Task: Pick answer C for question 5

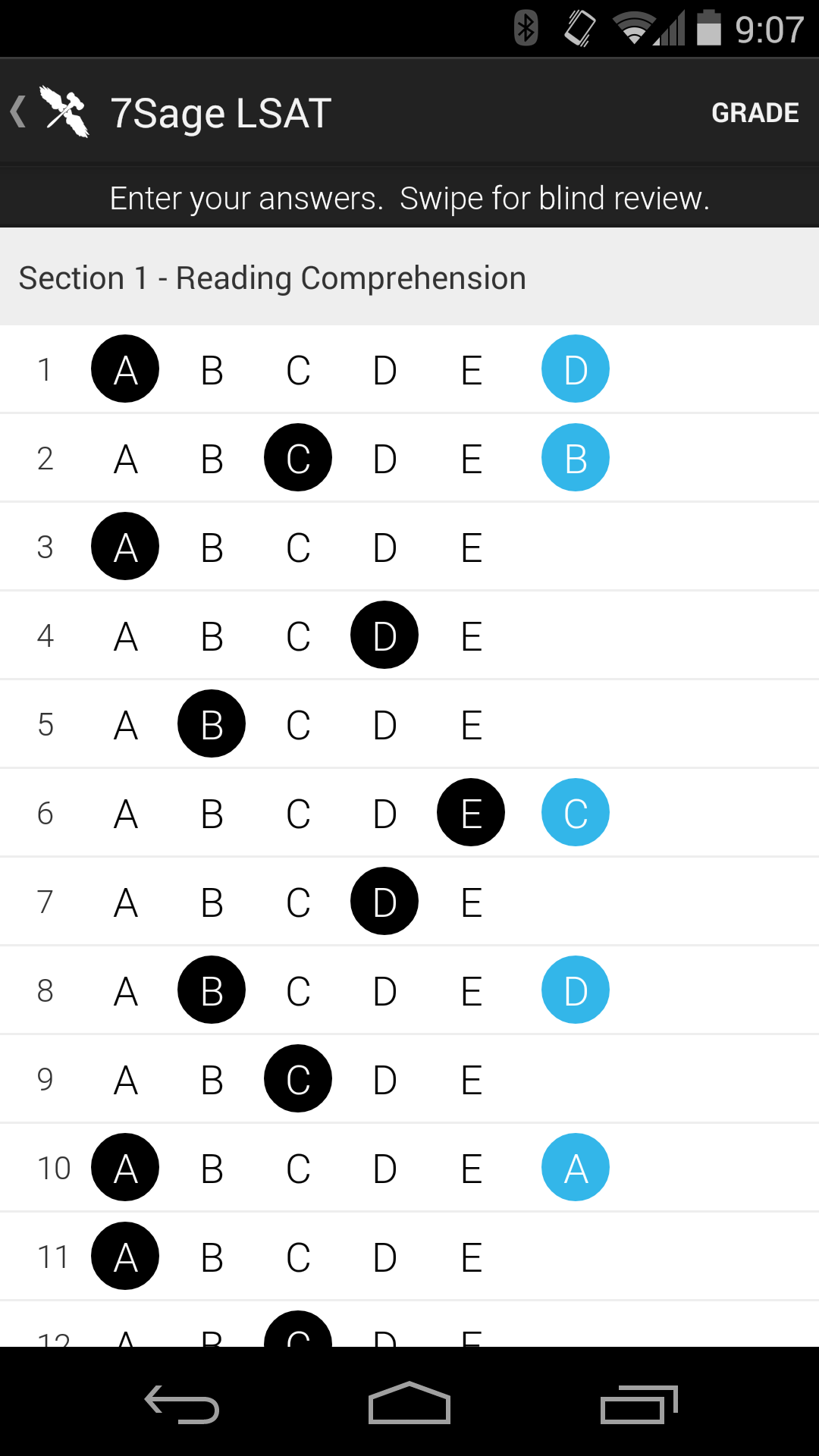Action: tap(298, 725)
